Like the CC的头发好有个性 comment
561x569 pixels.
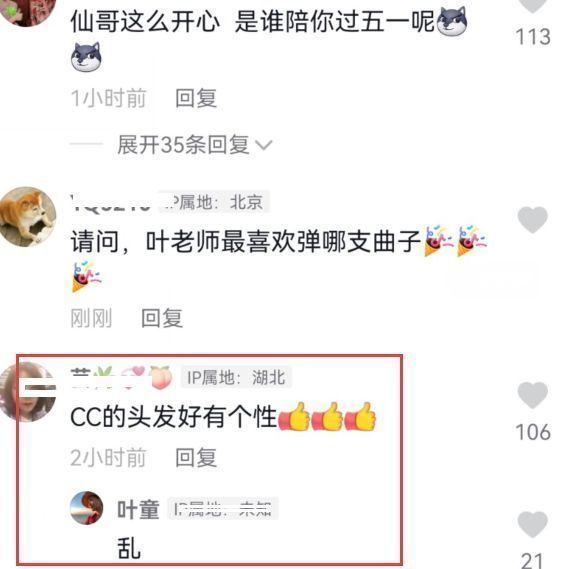(x=532, y=395)
